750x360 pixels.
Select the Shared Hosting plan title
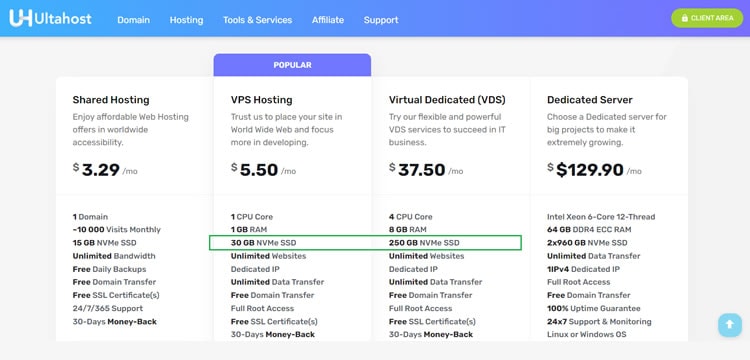click(111, 100)
